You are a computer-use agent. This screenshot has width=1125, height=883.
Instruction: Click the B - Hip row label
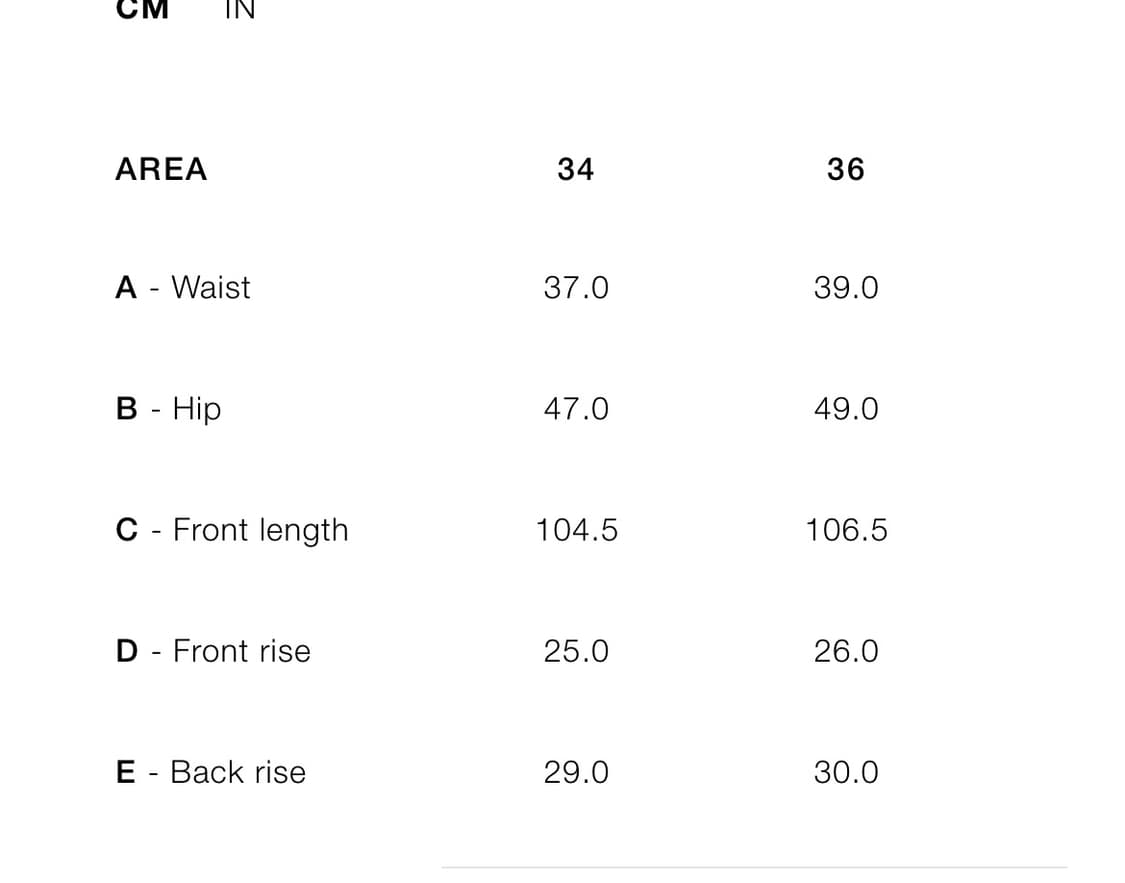[169, 409]
